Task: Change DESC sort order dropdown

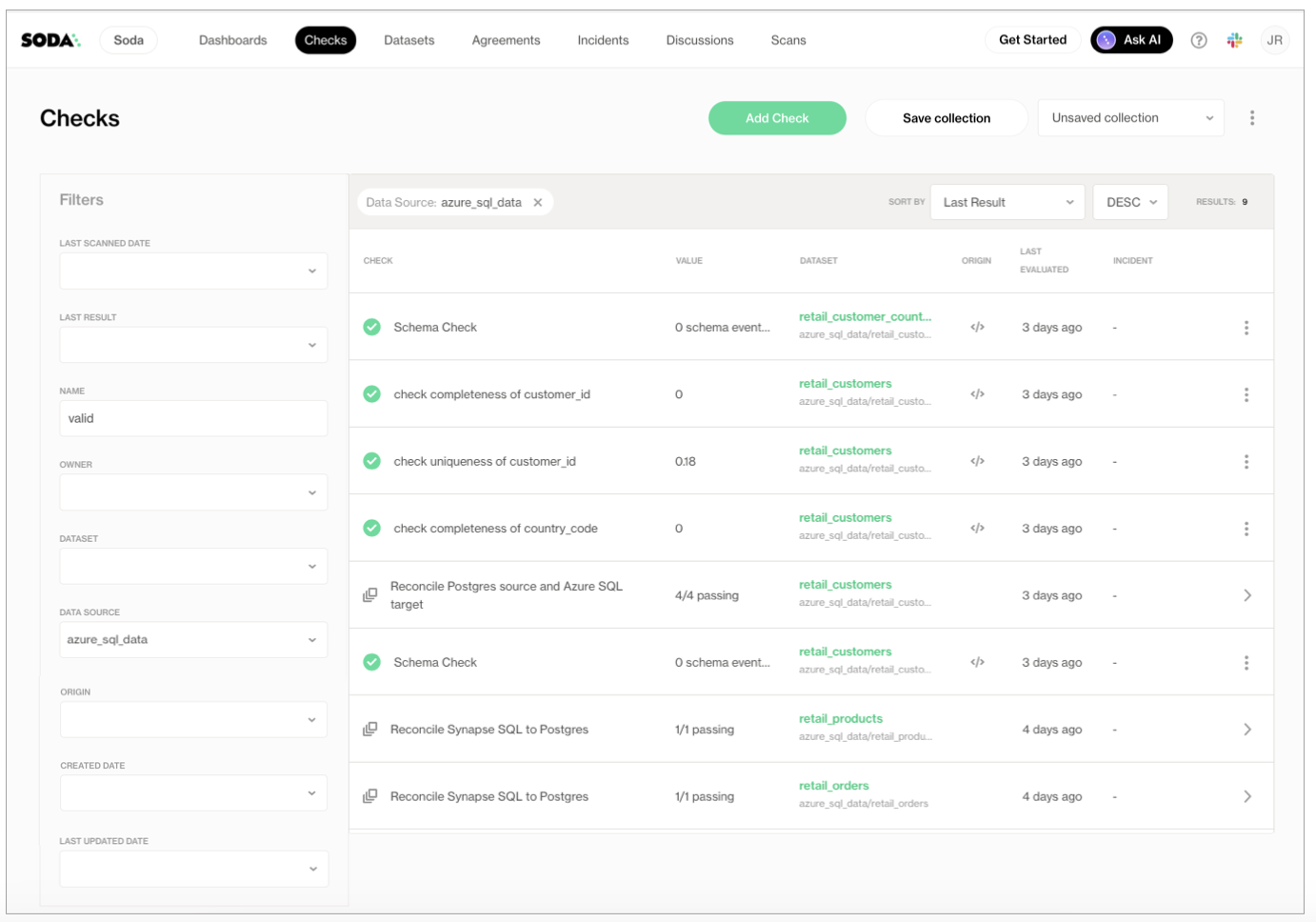Action: coord(1130,203)
